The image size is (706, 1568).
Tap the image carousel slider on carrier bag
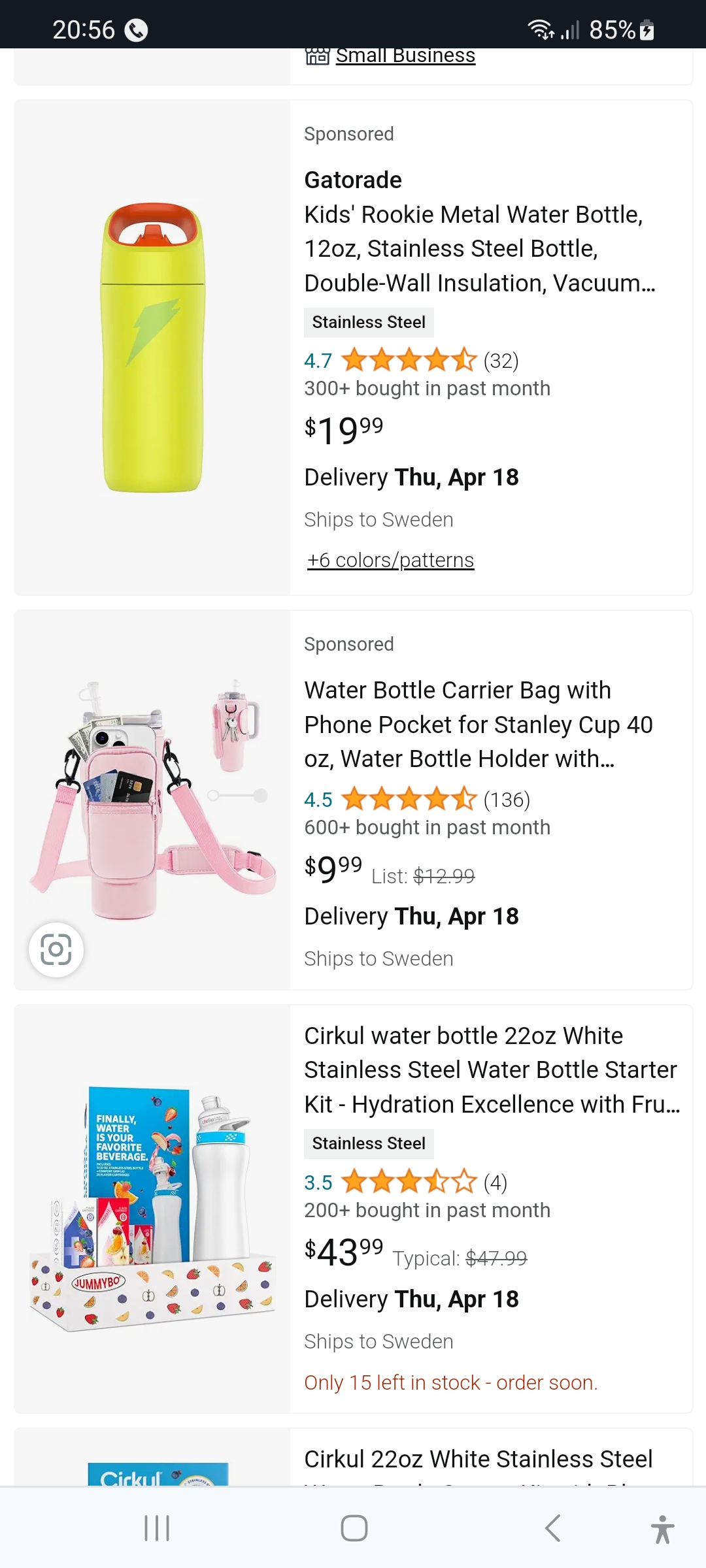pos(238,795)
